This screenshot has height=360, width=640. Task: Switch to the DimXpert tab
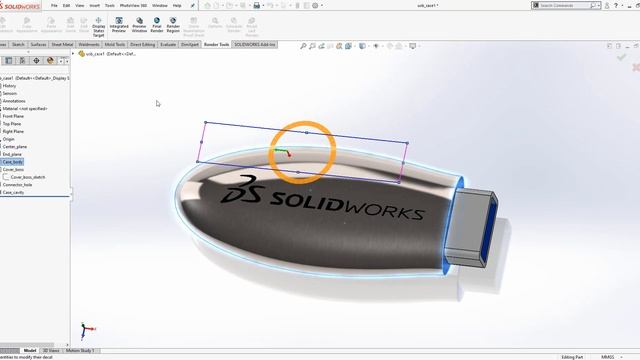tap(190, 44)
